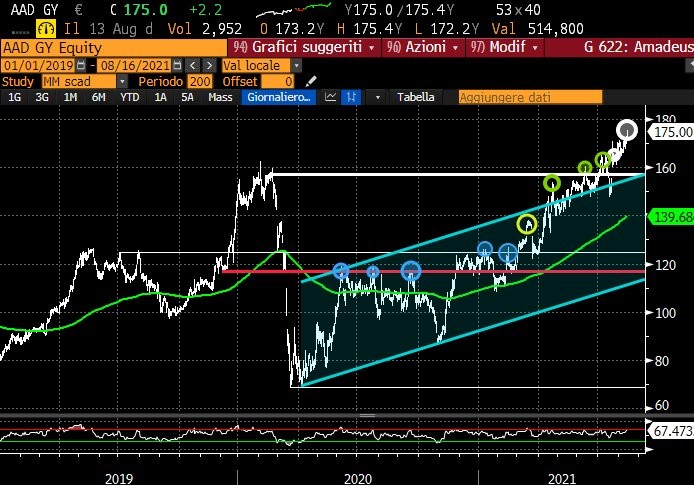Click the yellow circle marker near 137

(x=527, y=224)
